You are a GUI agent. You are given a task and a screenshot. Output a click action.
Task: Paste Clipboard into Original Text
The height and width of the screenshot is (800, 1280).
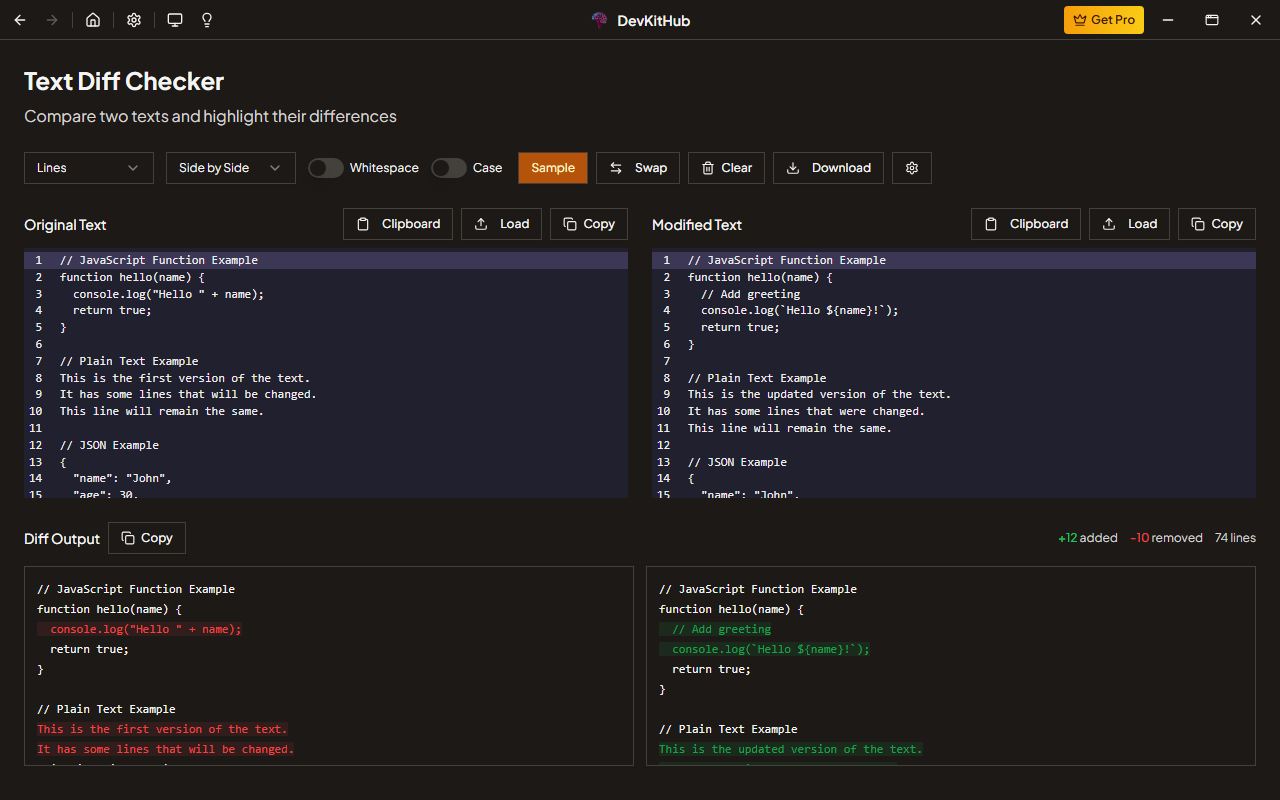398,224
